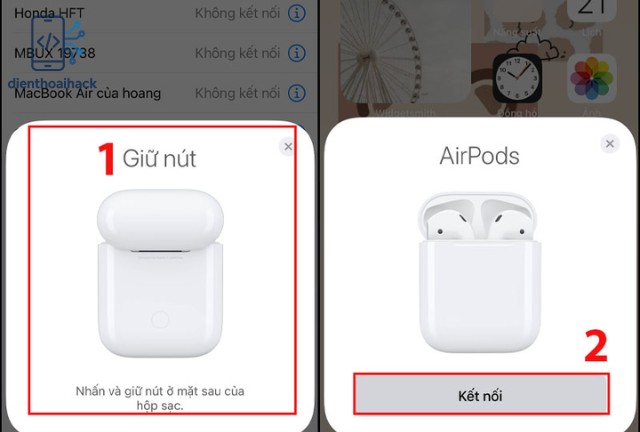Tap the AirPods title text
The height and width of the screenshot is (432, 640).
479,156
